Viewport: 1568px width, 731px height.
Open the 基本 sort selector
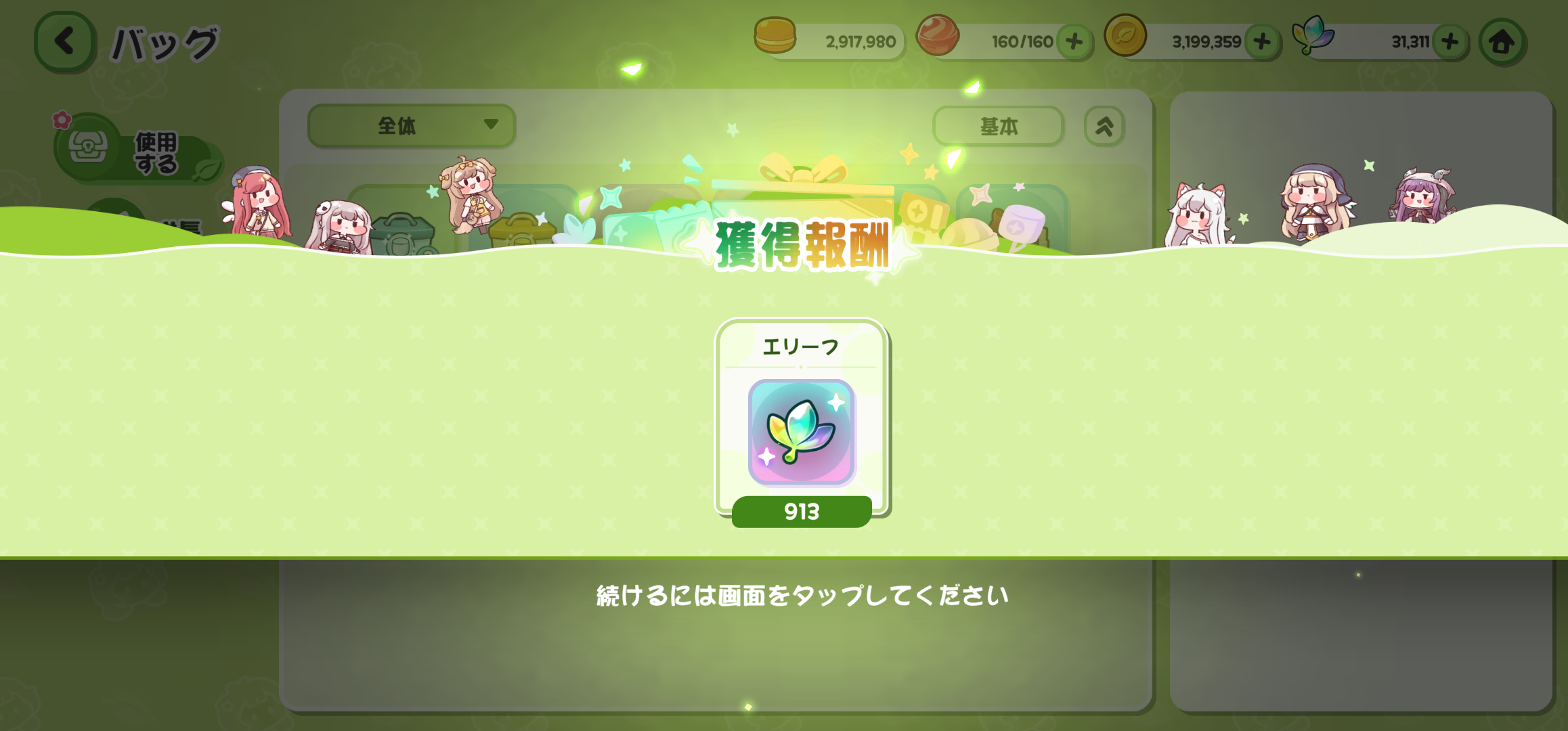point(999,127)
